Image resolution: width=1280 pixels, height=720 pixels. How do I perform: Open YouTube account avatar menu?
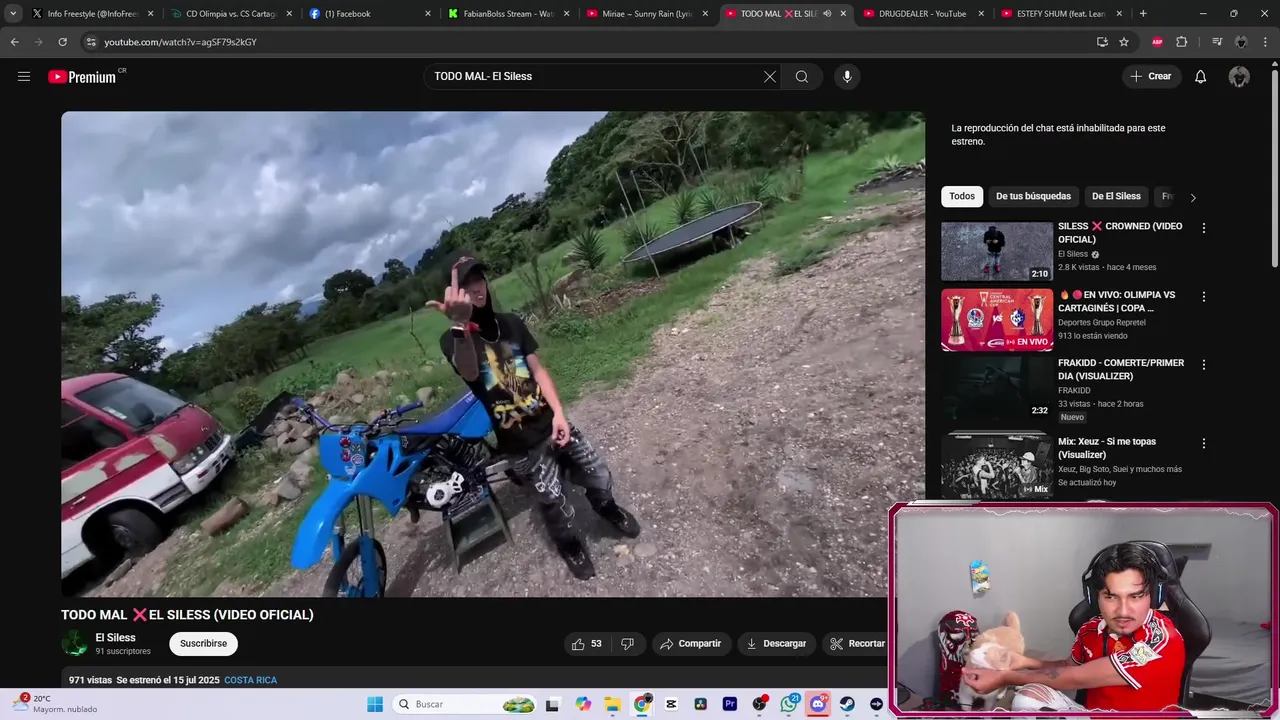coord(1239,77)
